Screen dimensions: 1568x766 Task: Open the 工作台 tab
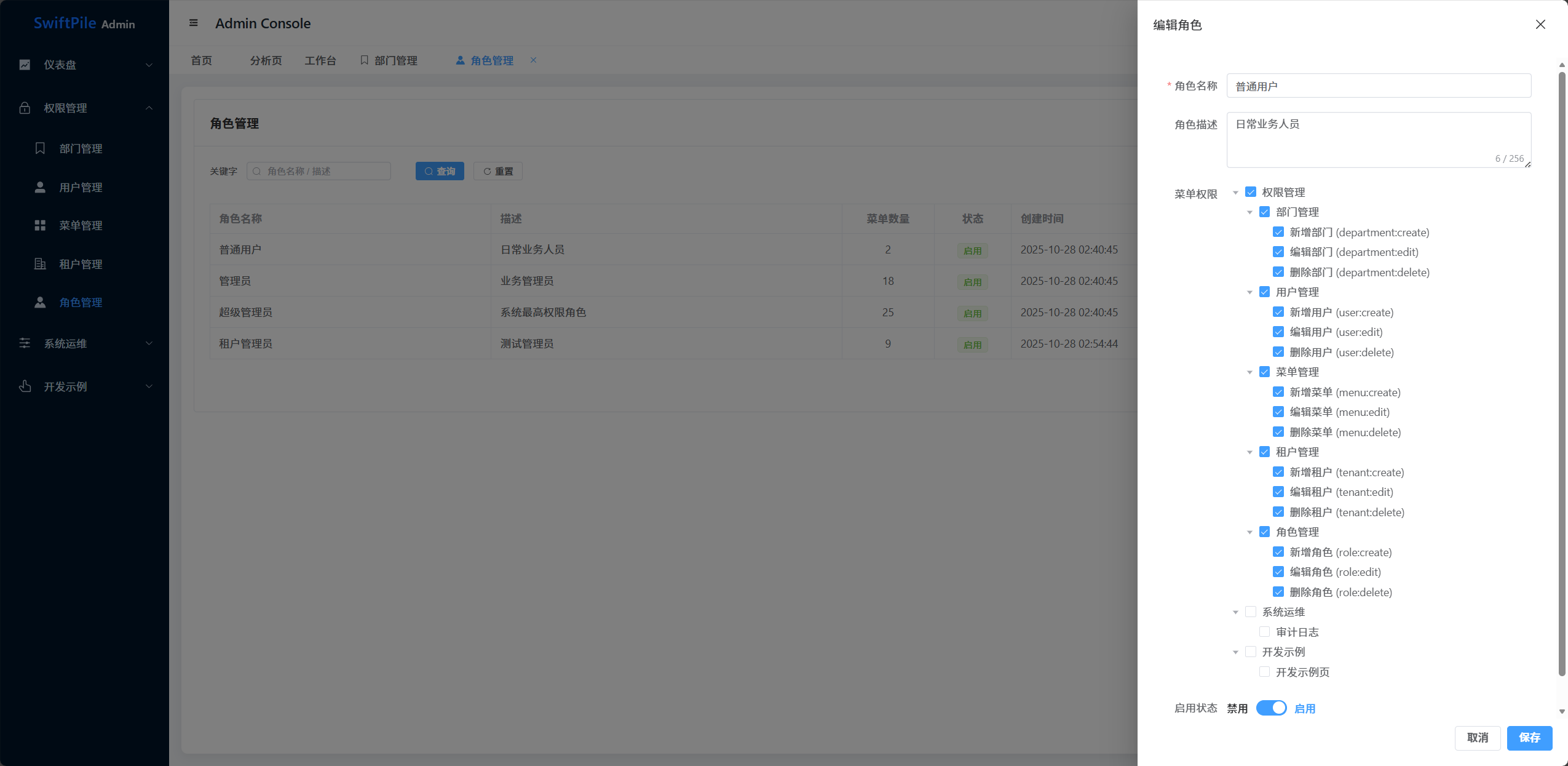320,60
